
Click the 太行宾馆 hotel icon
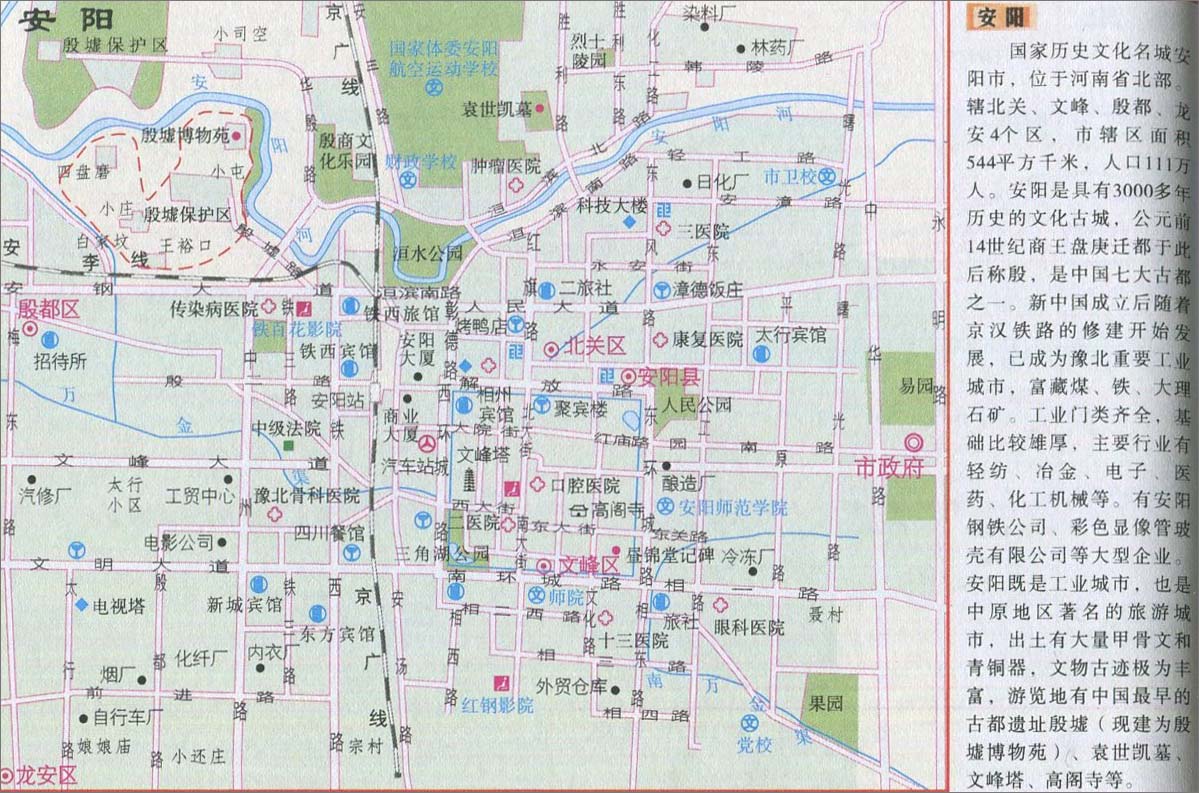(x=762, y=354)
